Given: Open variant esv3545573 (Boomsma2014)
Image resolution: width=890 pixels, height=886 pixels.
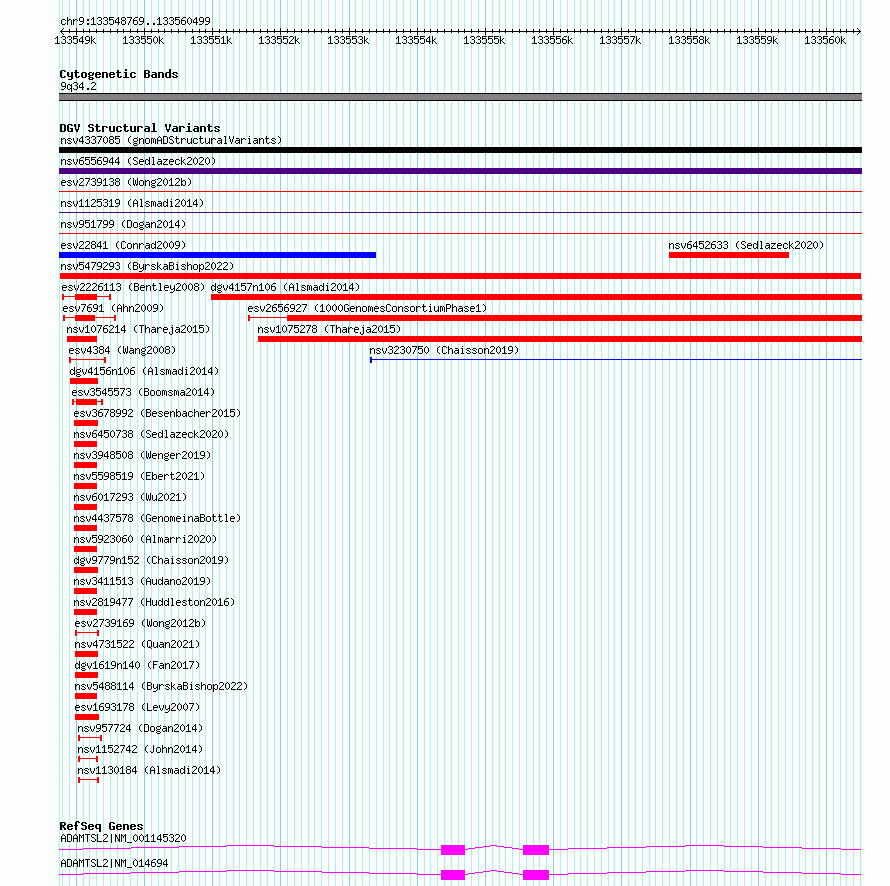Looking at the screenshot, I should (143, 392).
